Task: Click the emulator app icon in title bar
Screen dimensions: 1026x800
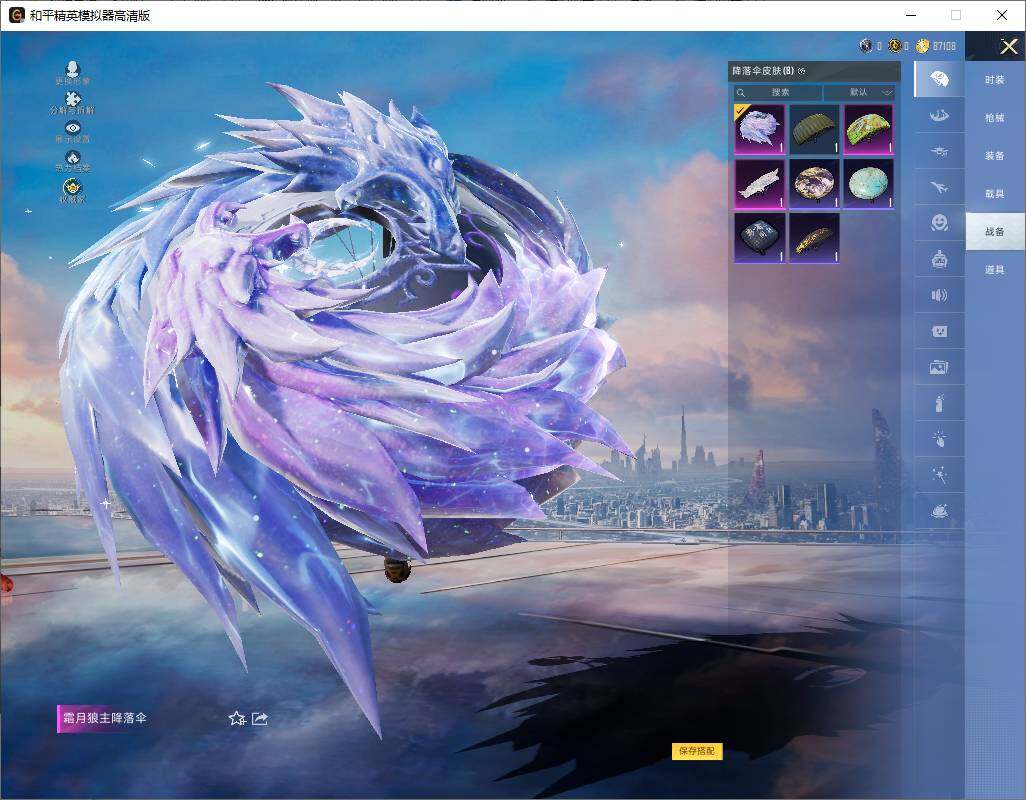Action: pyautogui.click(x=16, y=15)
